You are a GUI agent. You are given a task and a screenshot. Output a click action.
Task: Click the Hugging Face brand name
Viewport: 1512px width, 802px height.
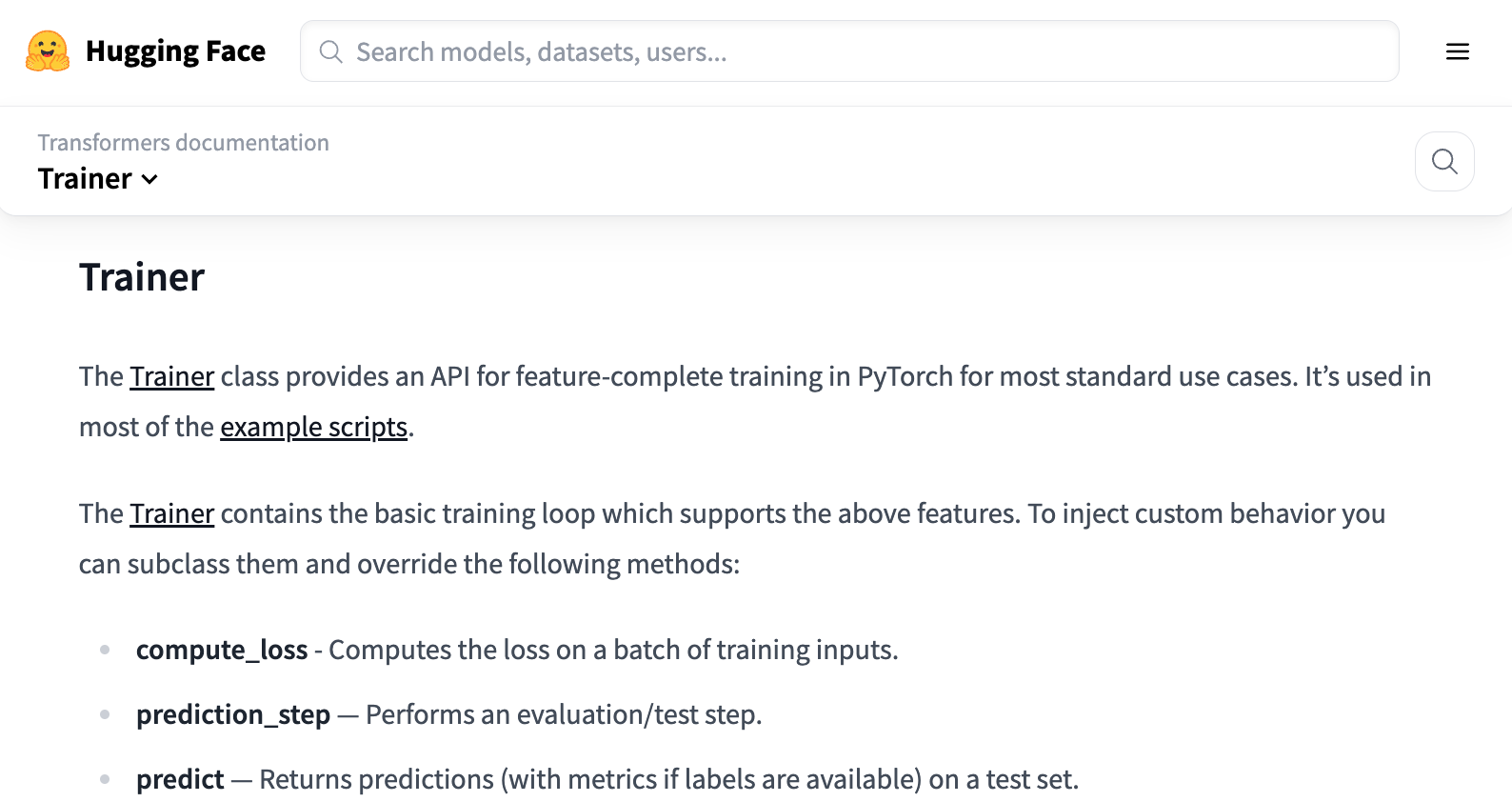tap(175, 51)
